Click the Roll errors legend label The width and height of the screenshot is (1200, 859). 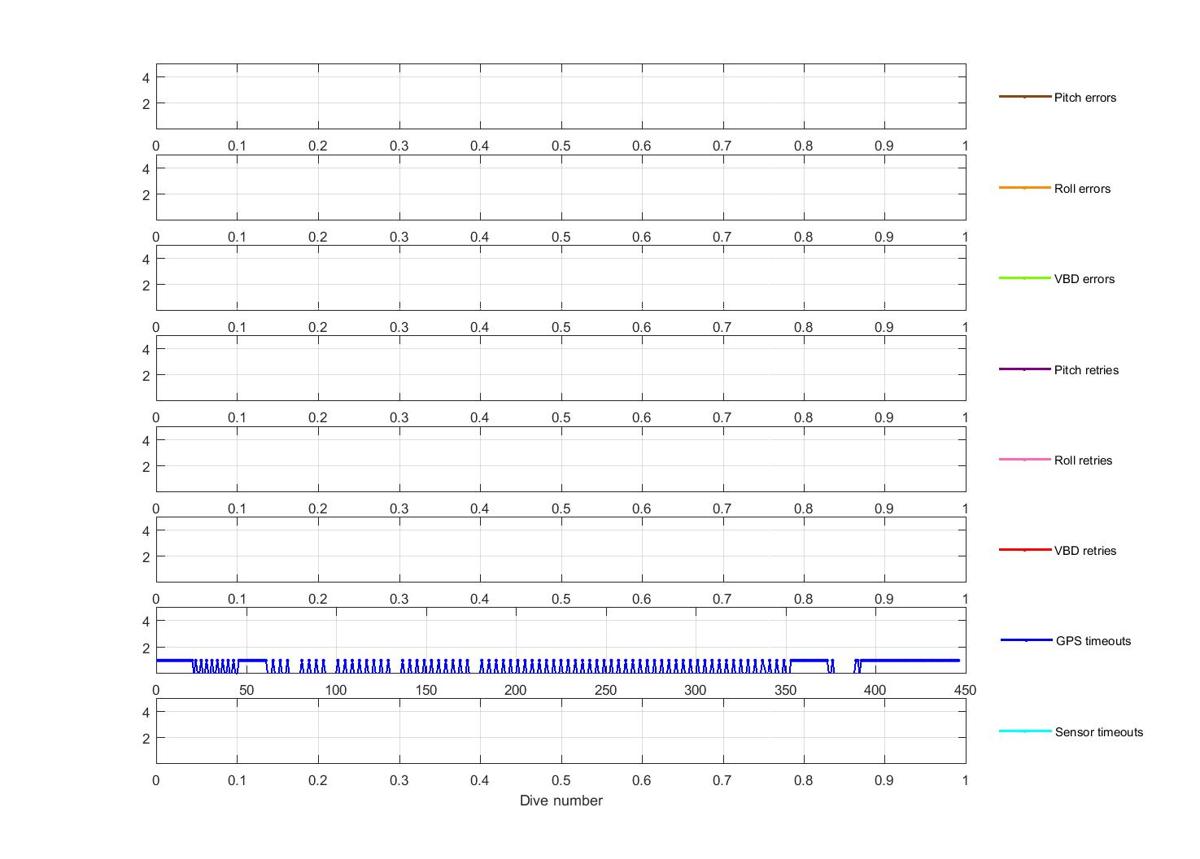click(1082, 189)
